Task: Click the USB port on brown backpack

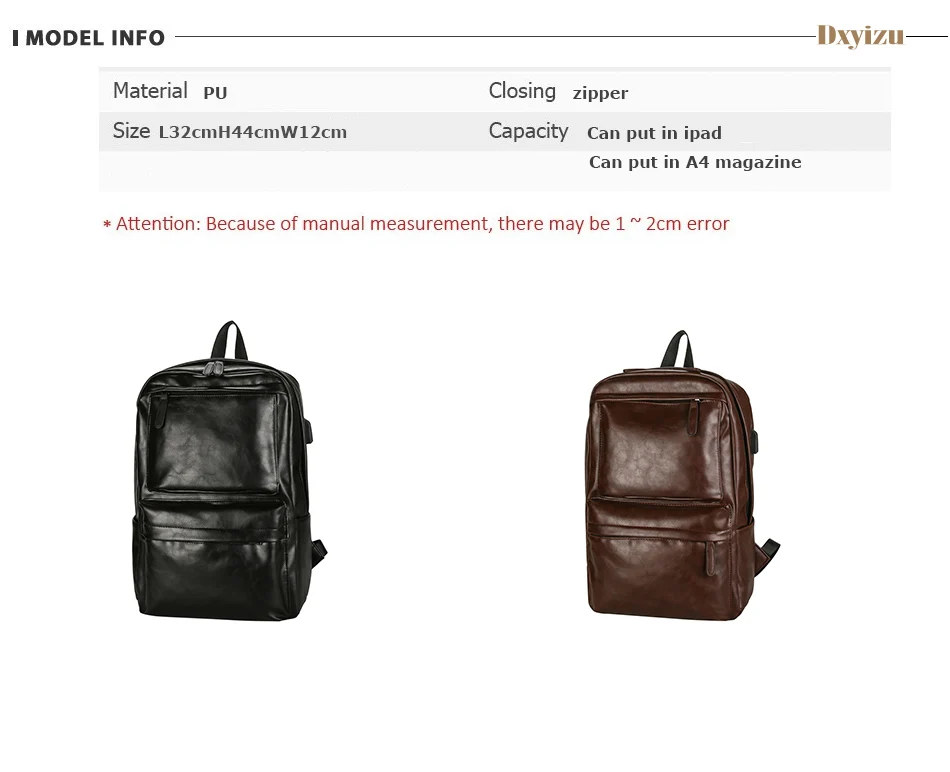Action: click(757, 436)
